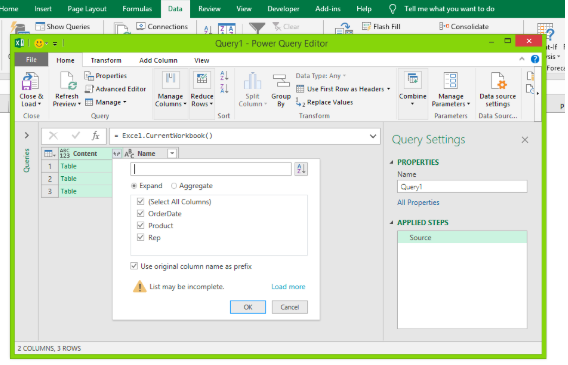The image size is (568, 365).
Task: Click Replace Values
Action: 325,102
